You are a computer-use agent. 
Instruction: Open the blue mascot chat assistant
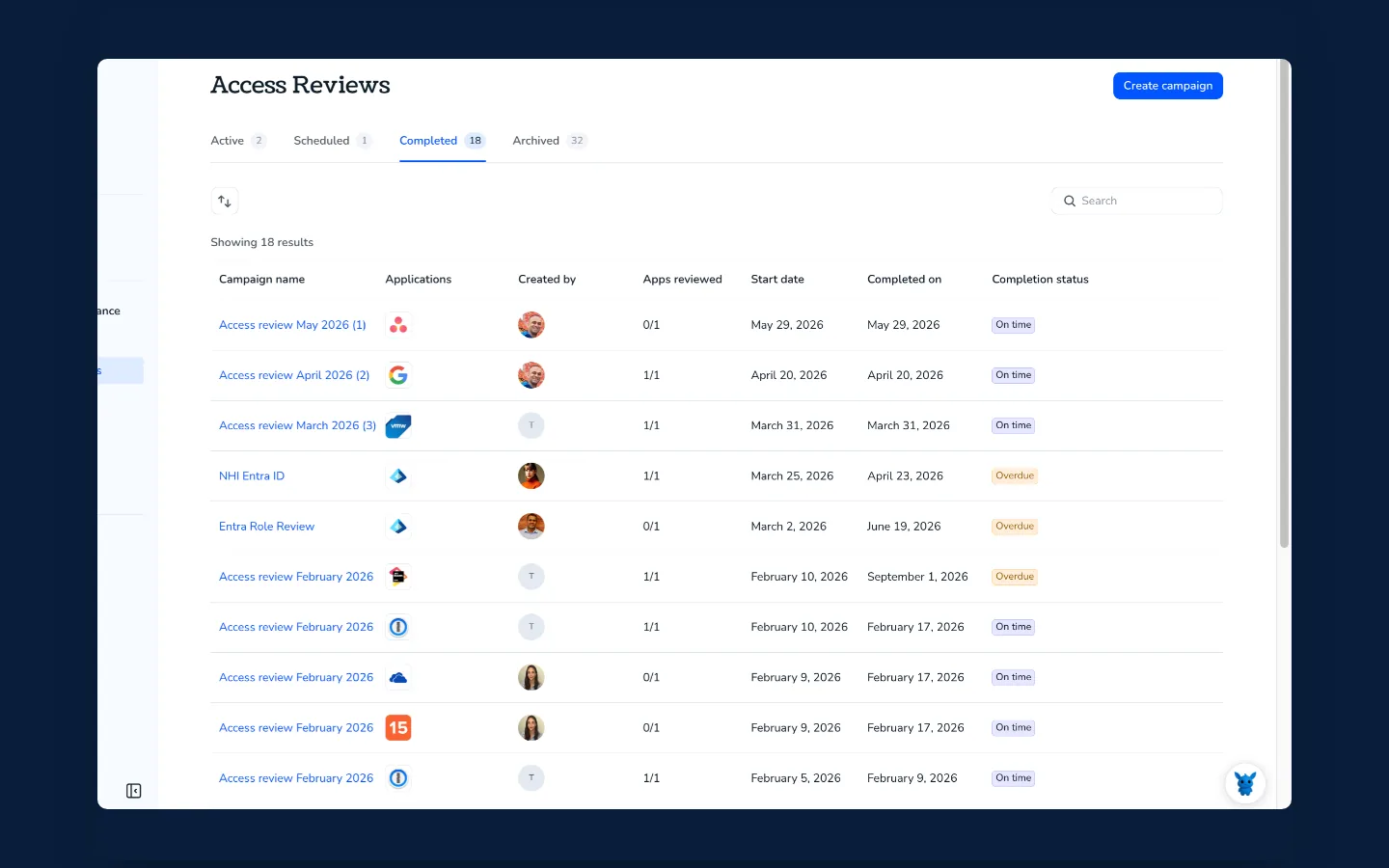tap(1245, 783)
